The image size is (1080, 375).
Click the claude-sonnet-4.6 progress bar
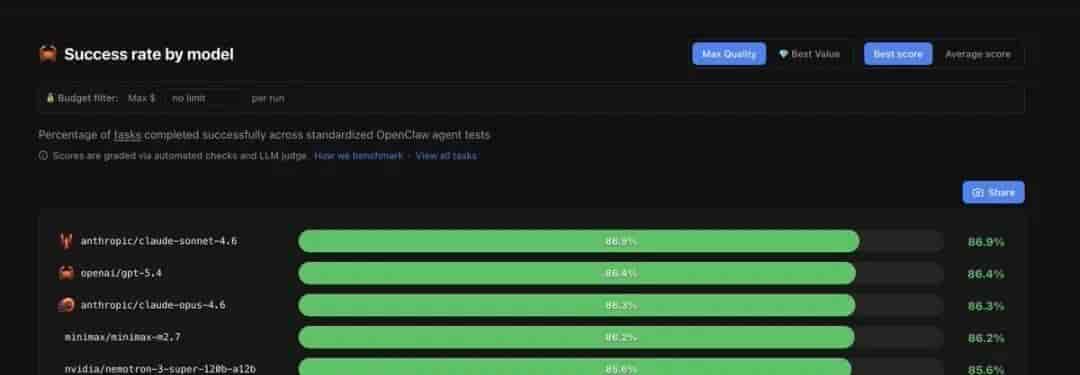pyautogui.click(x=621, y=241)
